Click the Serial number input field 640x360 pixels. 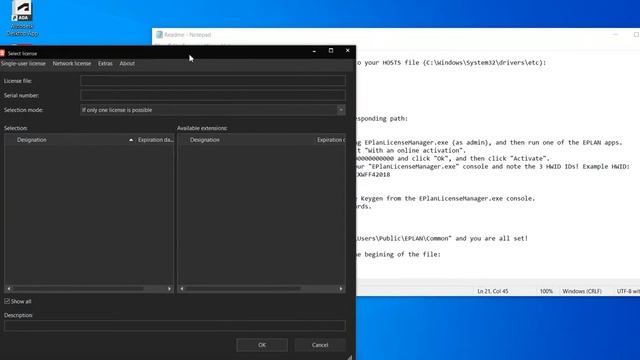click(x=213, y=96)
